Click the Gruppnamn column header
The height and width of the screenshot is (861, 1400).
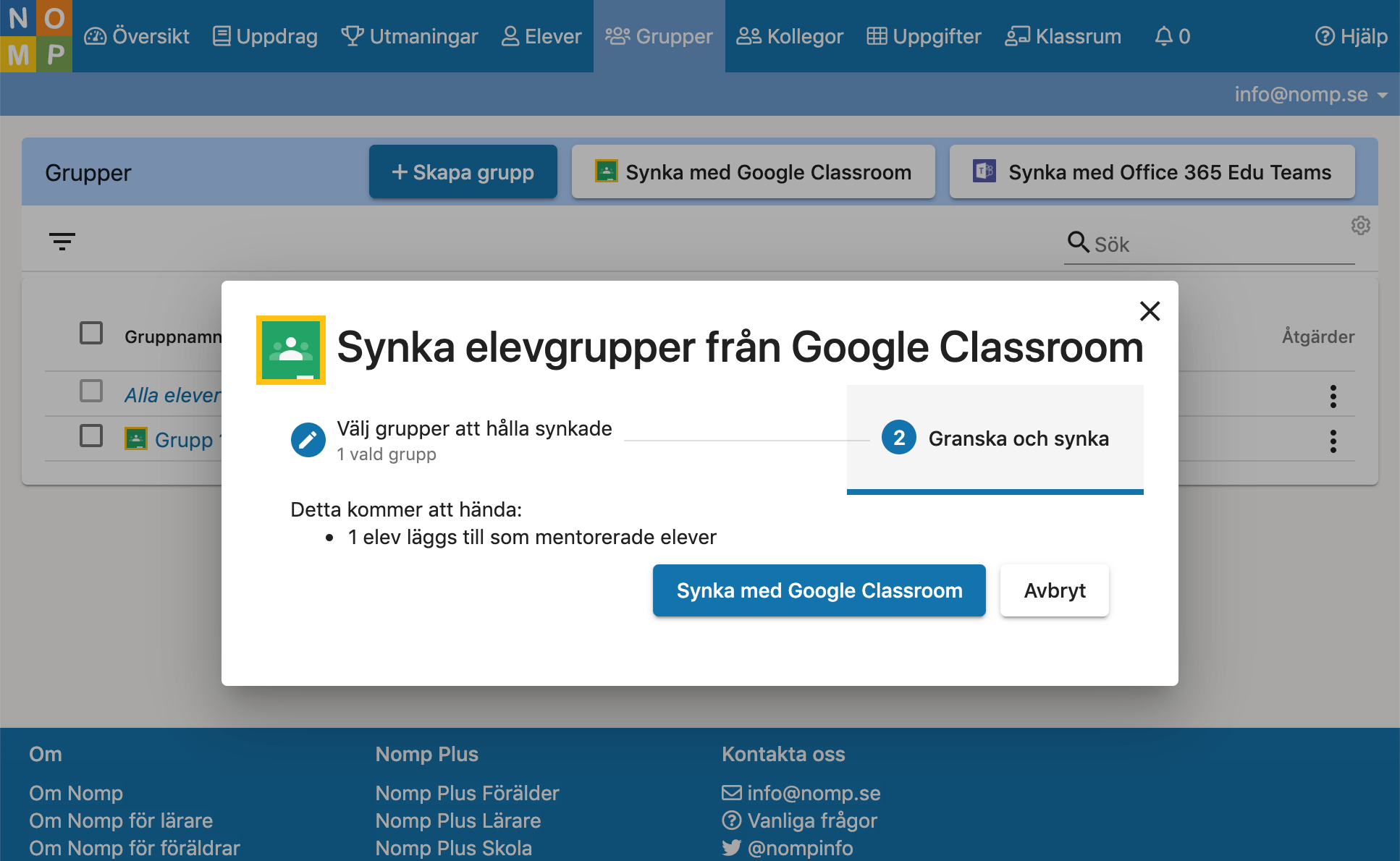click(173, 336)
